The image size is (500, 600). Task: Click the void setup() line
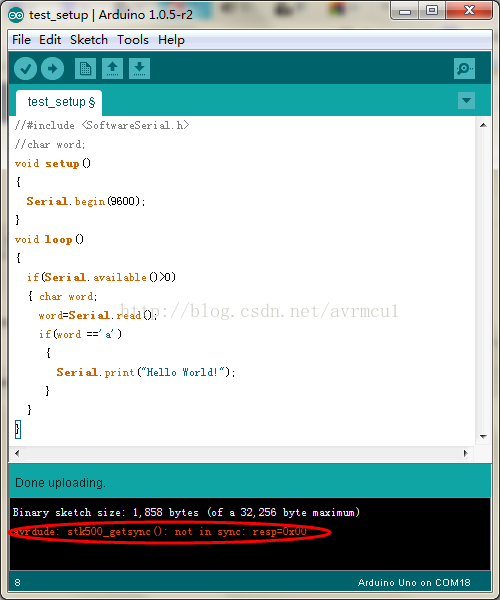53,164
